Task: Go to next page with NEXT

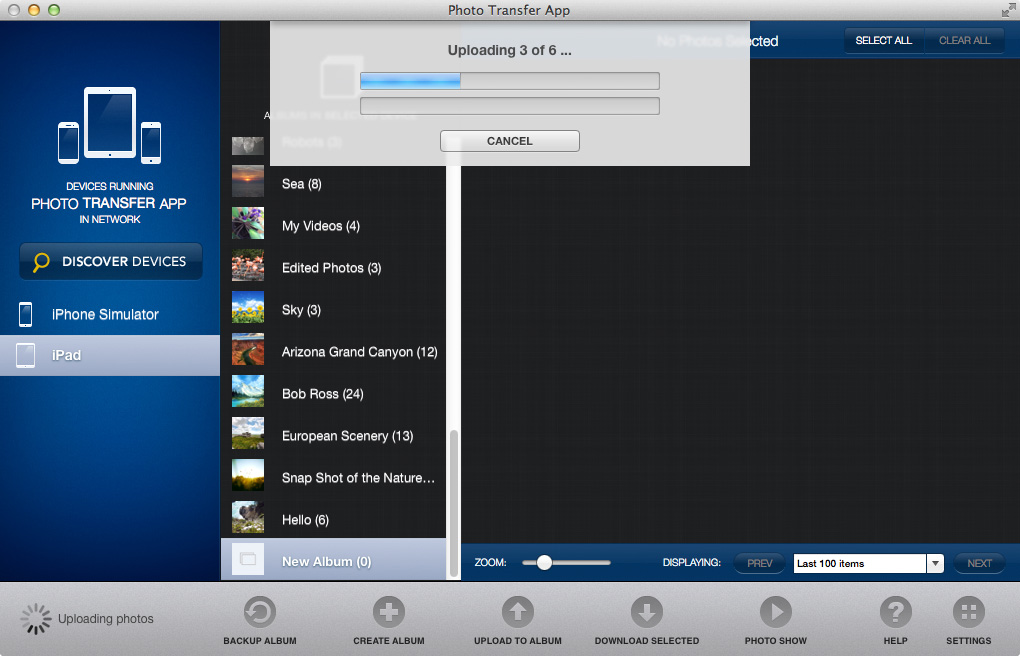Action: tap(979, 563)
